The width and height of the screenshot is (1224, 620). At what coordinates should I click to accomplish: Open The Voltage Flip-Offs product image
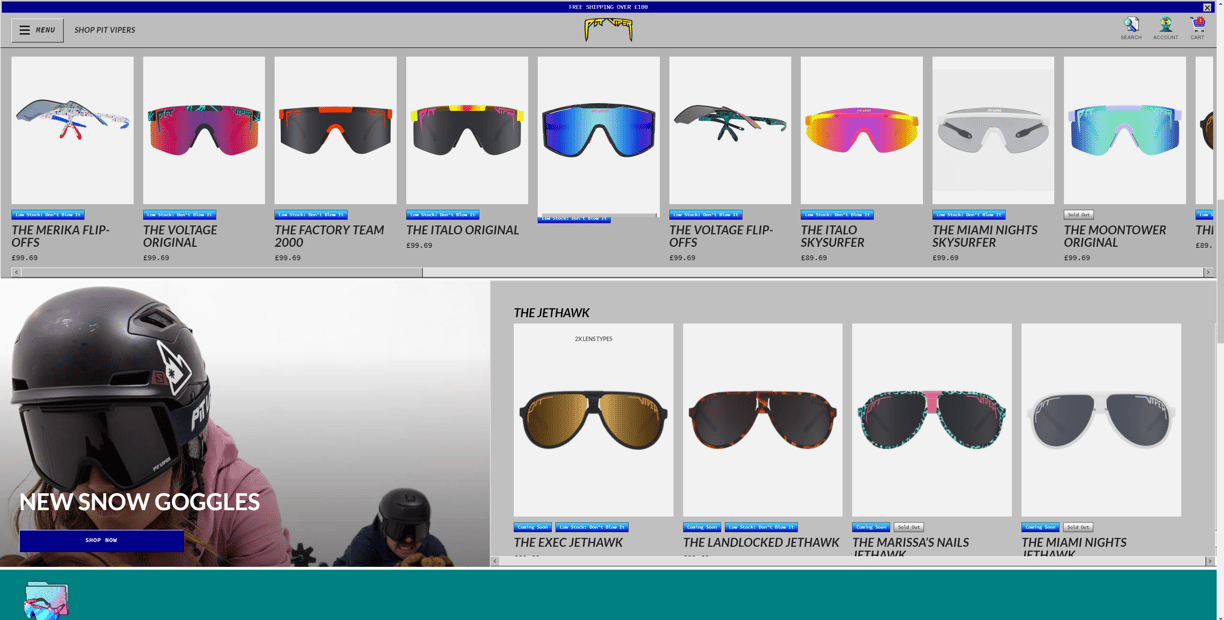(x=730, y=130)
